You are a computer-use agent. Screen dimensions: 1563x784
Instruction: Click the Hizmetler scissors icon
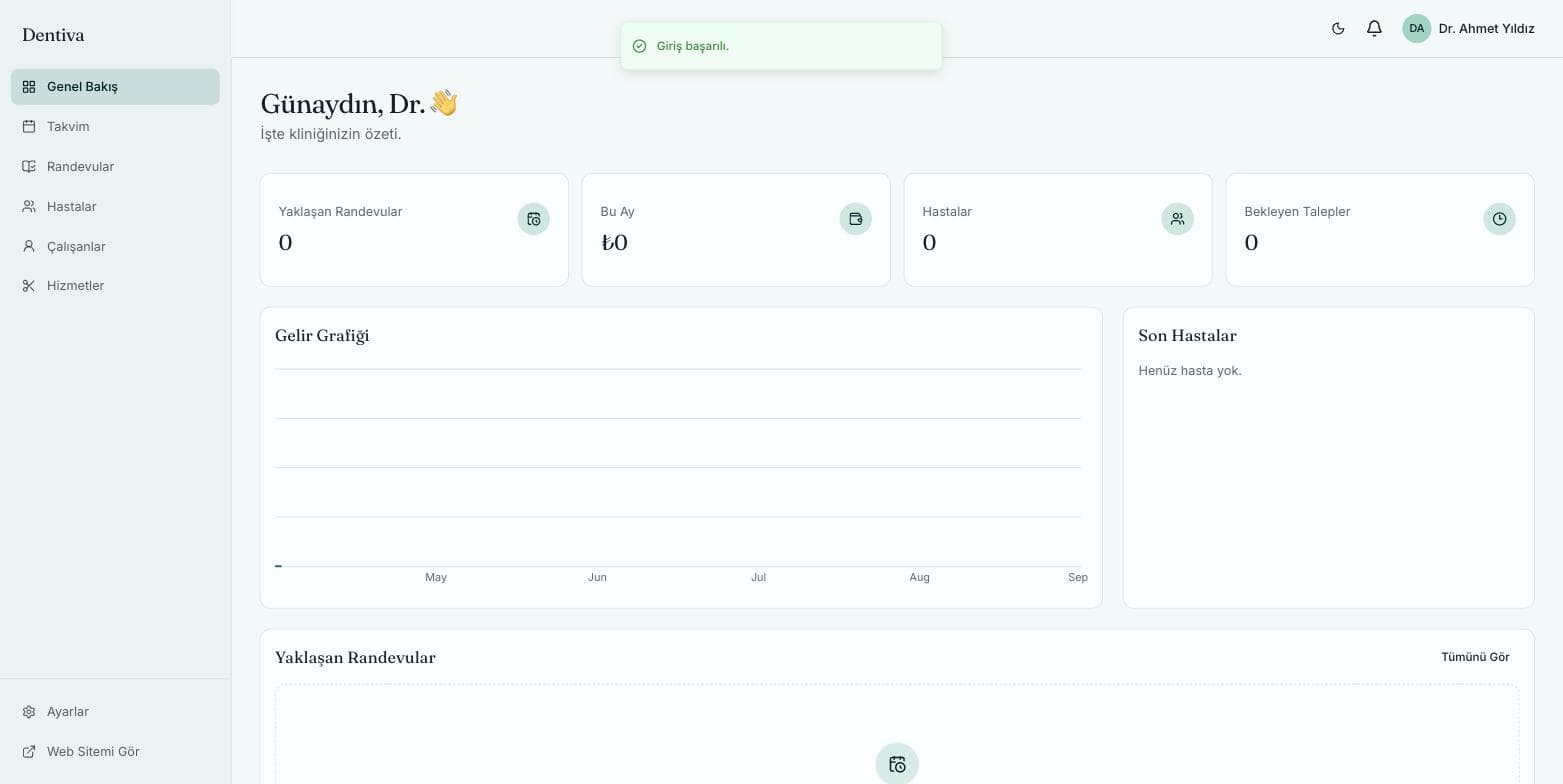(x=29, y=286)
